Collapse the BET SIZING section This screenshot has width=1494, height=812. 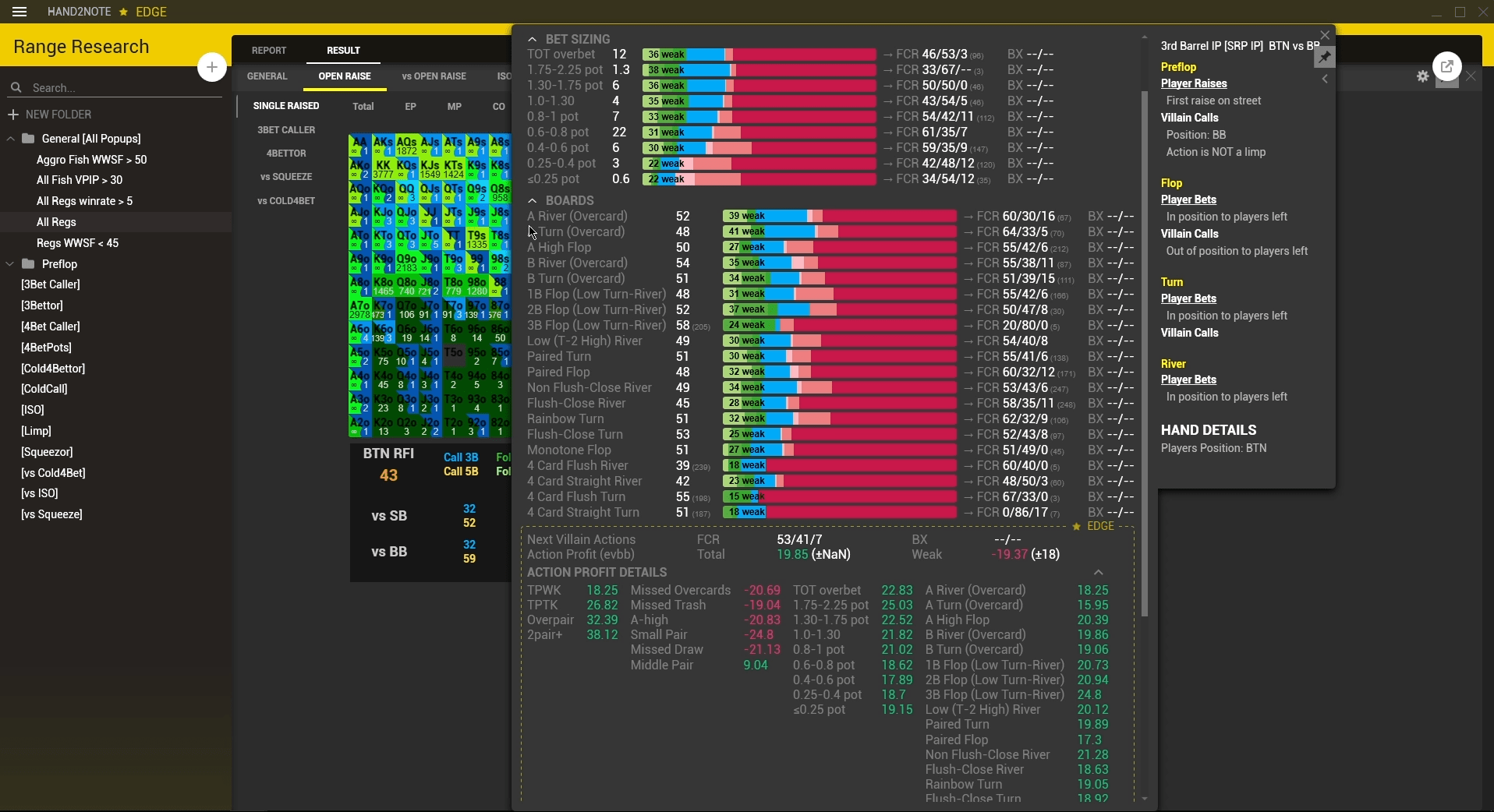pos(533,39)
